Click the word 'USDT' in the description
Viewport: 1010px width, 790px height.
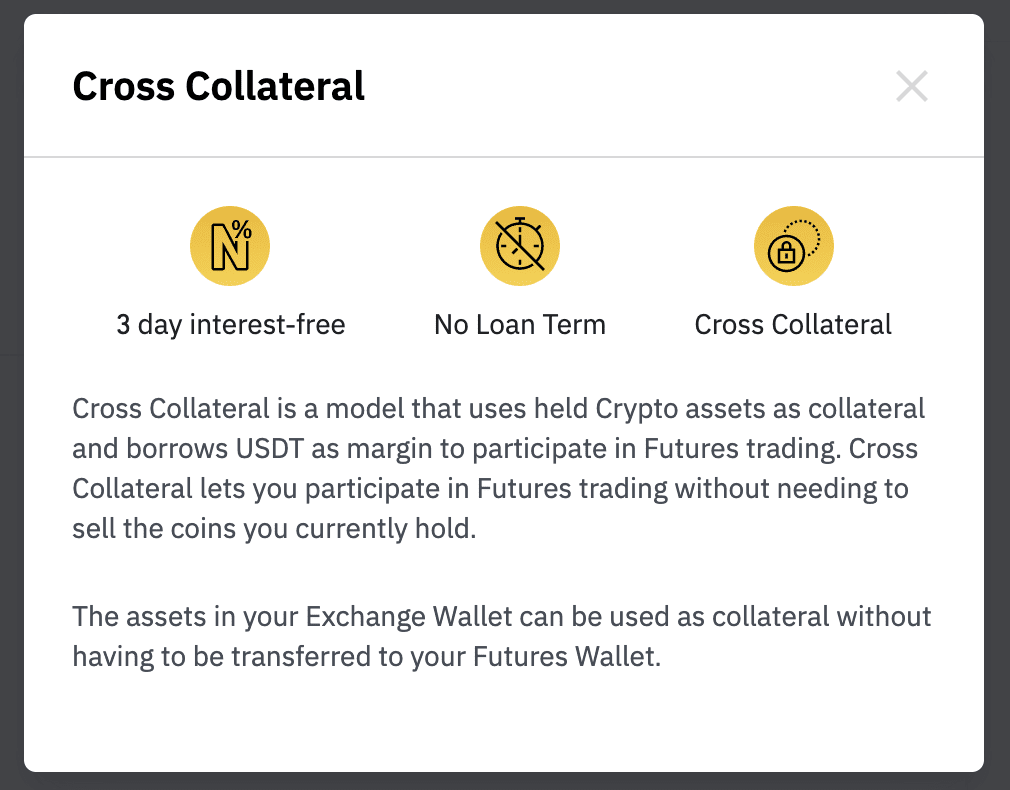pyautogui.click(x=269, y=448)
